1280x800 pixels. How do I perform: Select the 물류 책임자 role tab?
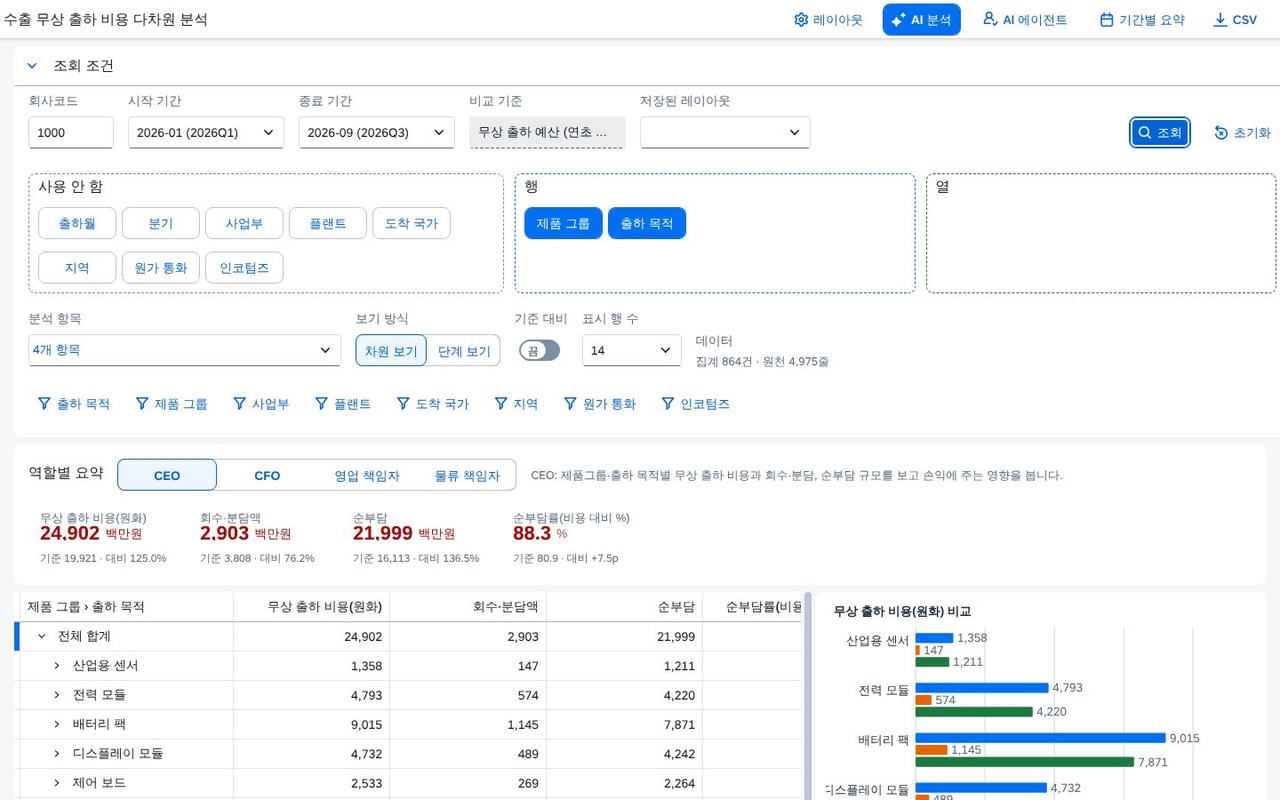pos(467,475)
